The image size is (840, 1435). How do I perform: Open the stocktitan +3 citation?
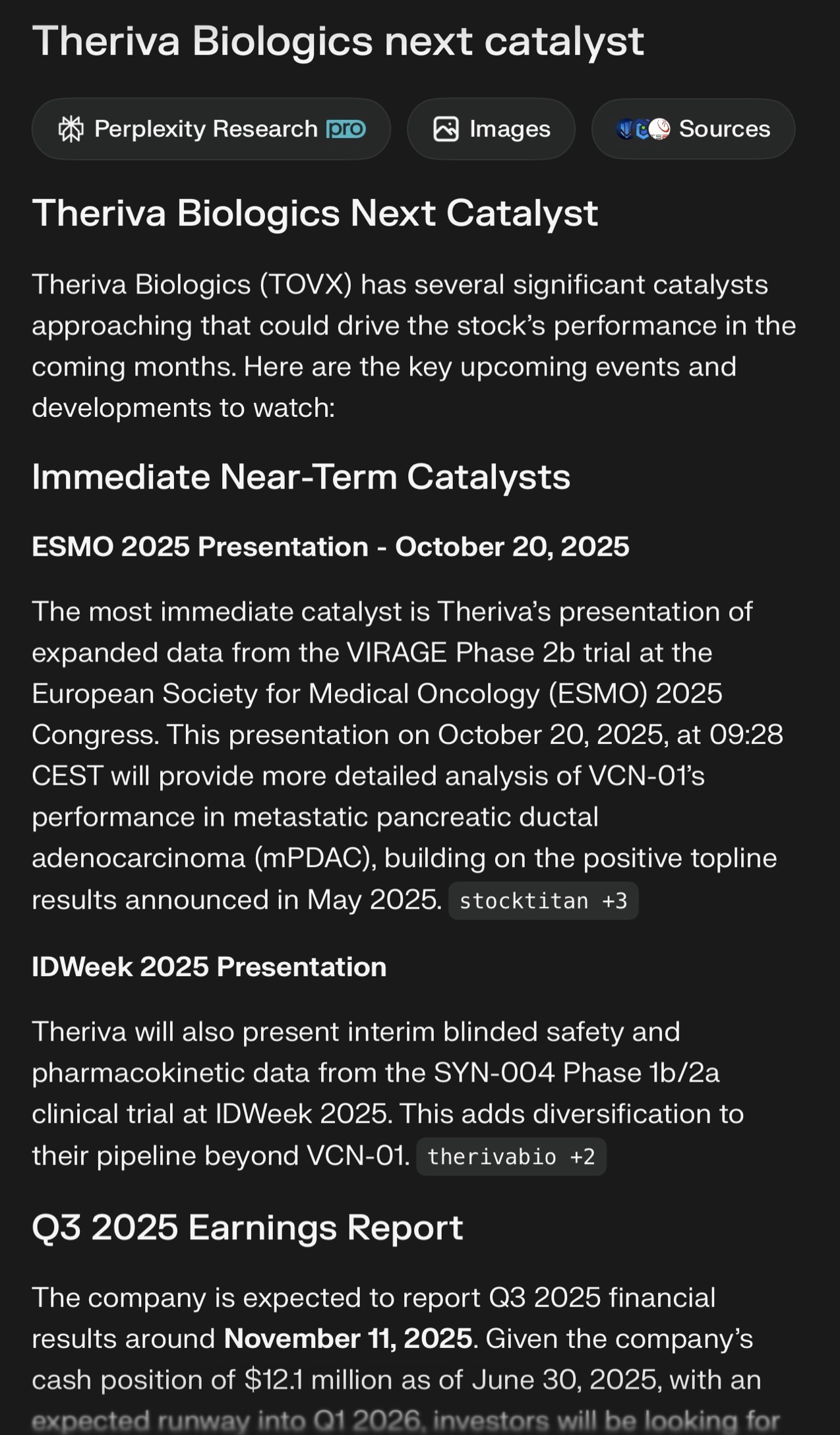[x=543, y=901]
